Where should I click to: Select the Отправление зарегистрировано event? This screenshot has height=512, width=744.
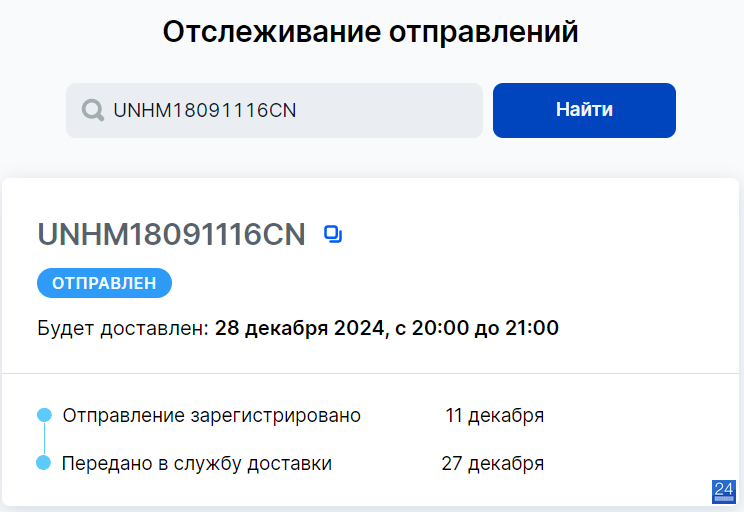(x=212, y=416)
